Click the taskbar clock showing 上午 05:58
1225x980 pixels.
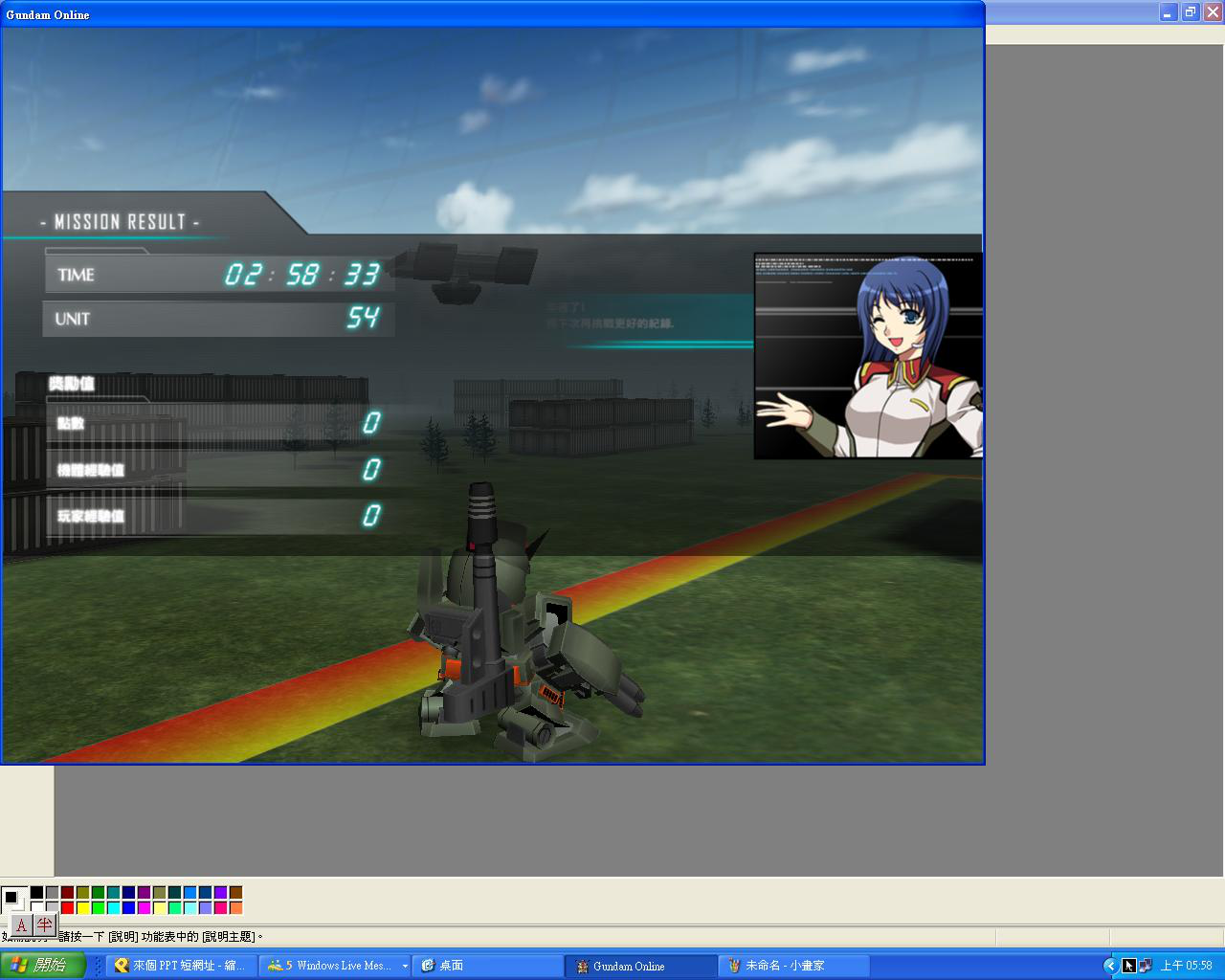(1187, 966)
